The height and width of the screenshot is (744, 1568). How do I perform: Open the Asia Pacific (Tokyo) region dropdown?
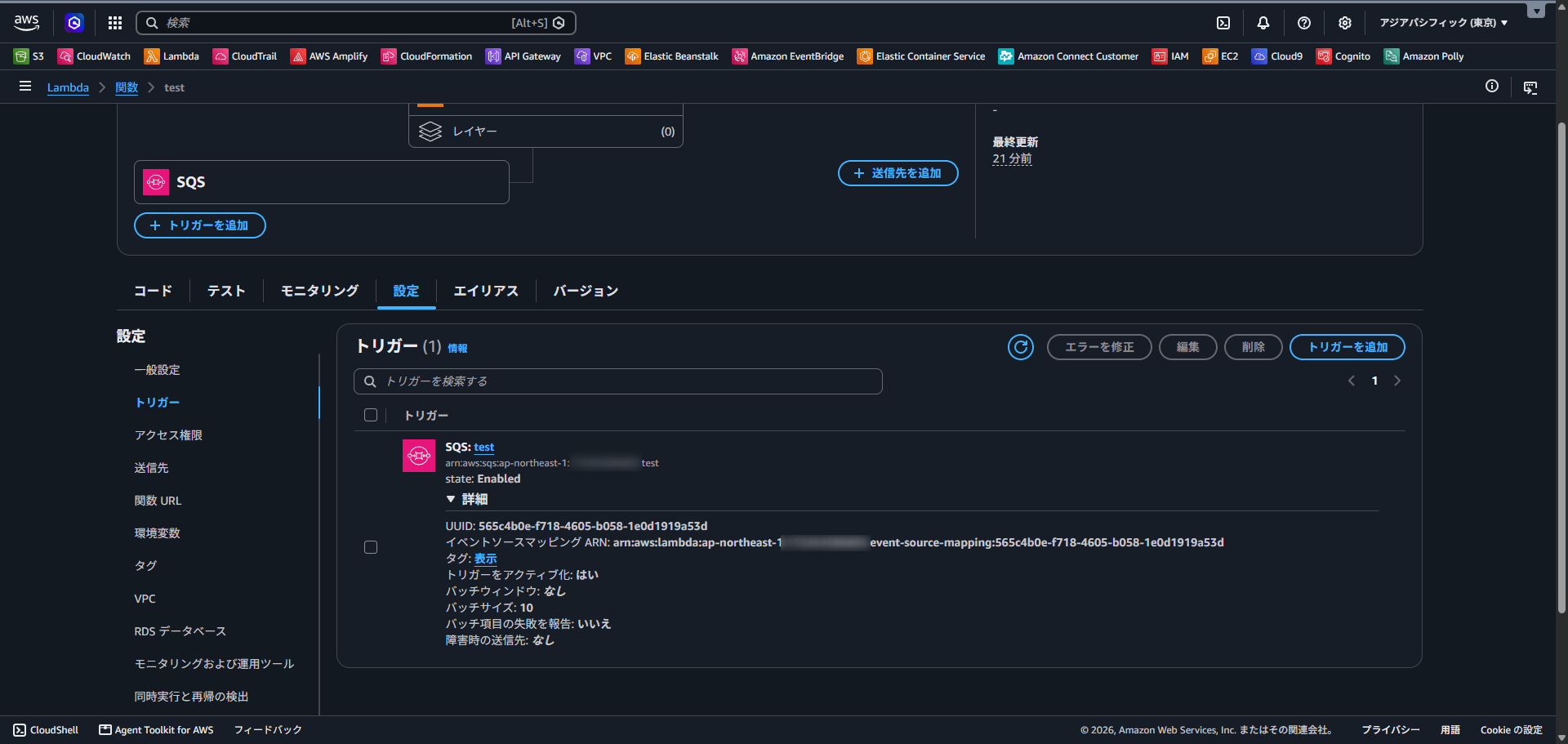pyautogui.click(x=1443, y=23)
